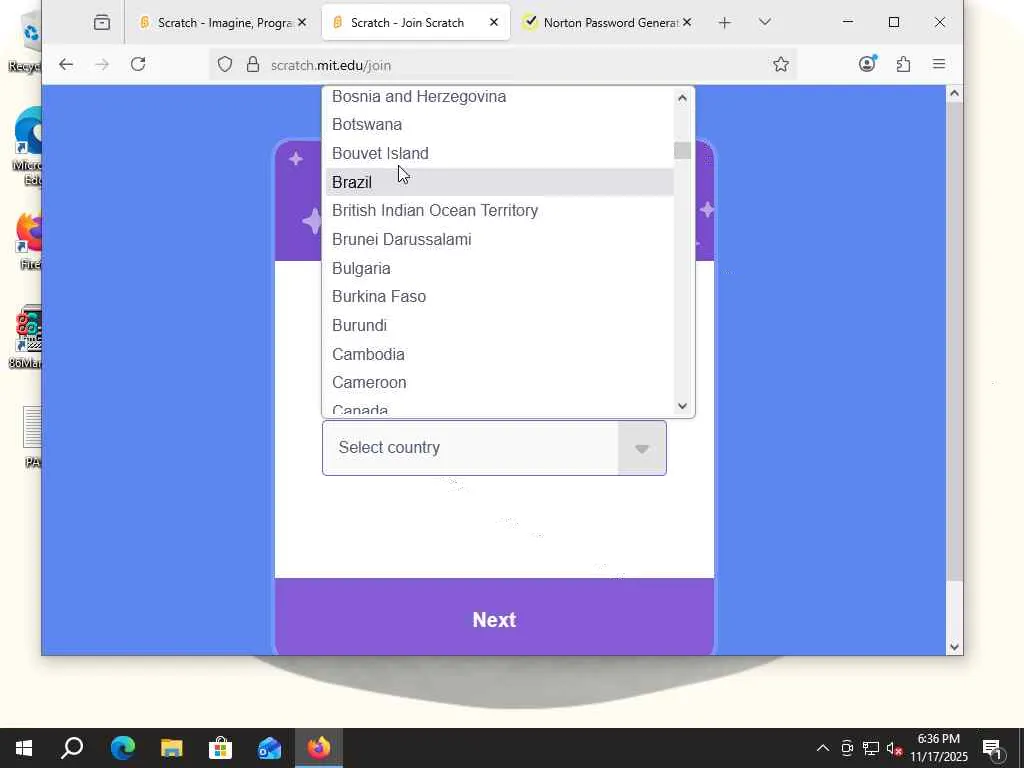Click the country list scrollbar thumb
The height and width of the screenshot is (768, 1024).
pos(682,150)
